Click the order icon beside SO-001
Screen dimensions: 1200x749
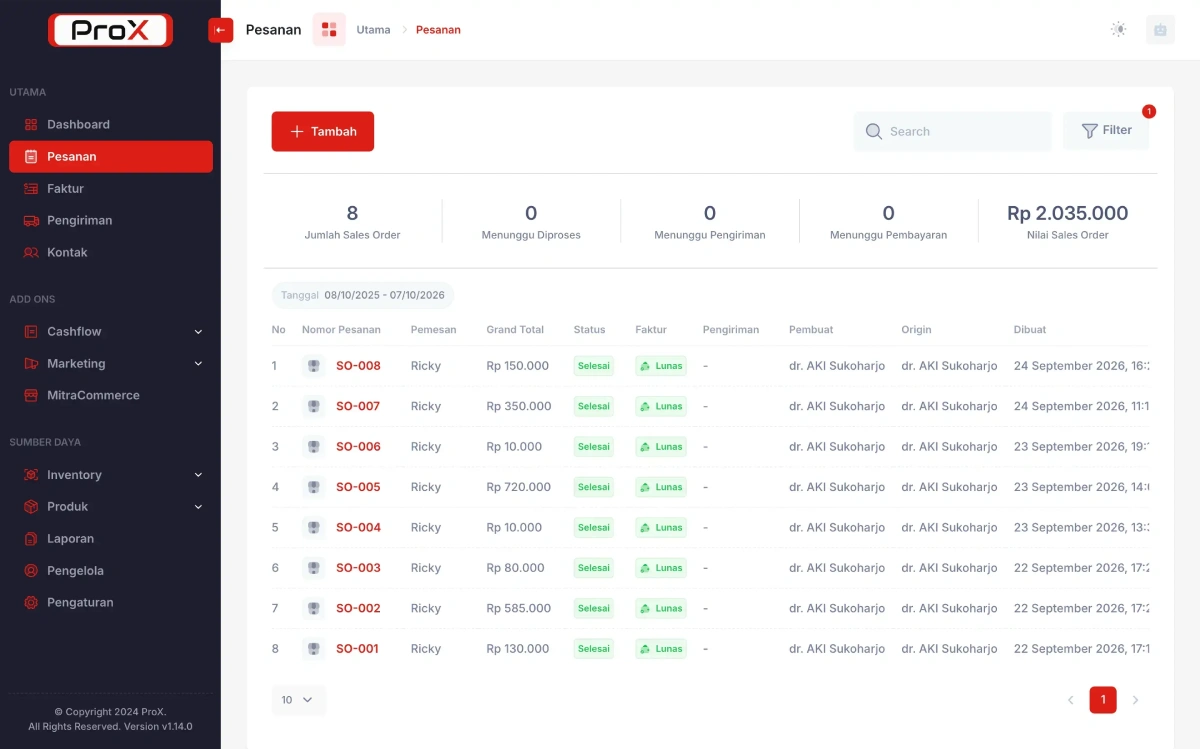[x=314, y=649]
